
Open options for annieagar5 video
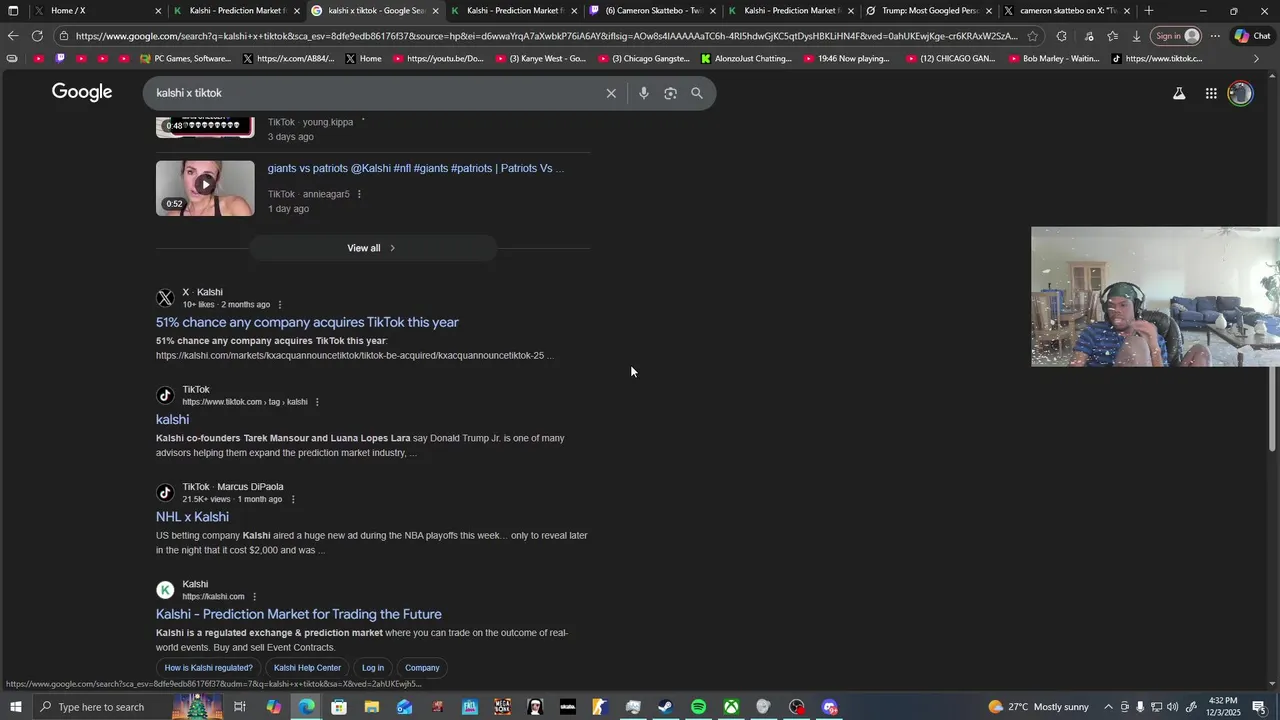coord(359,194)
